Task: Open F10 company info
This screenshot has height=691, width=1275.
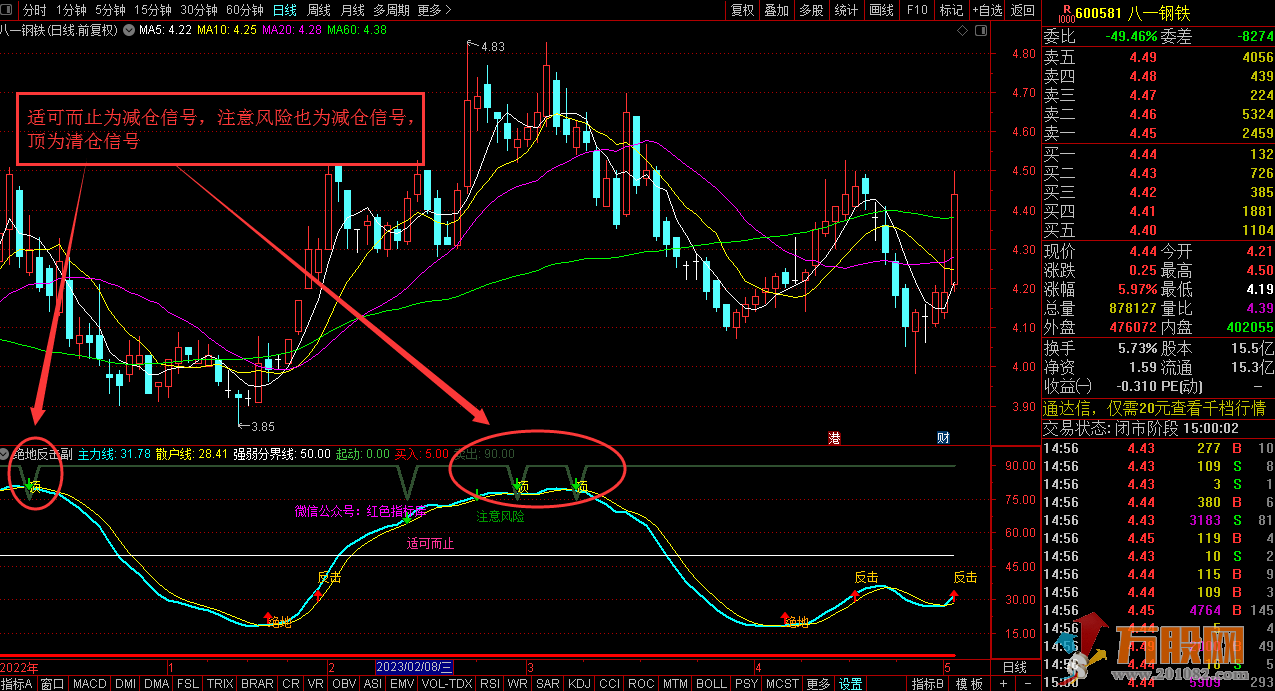Action: [916, 10]
